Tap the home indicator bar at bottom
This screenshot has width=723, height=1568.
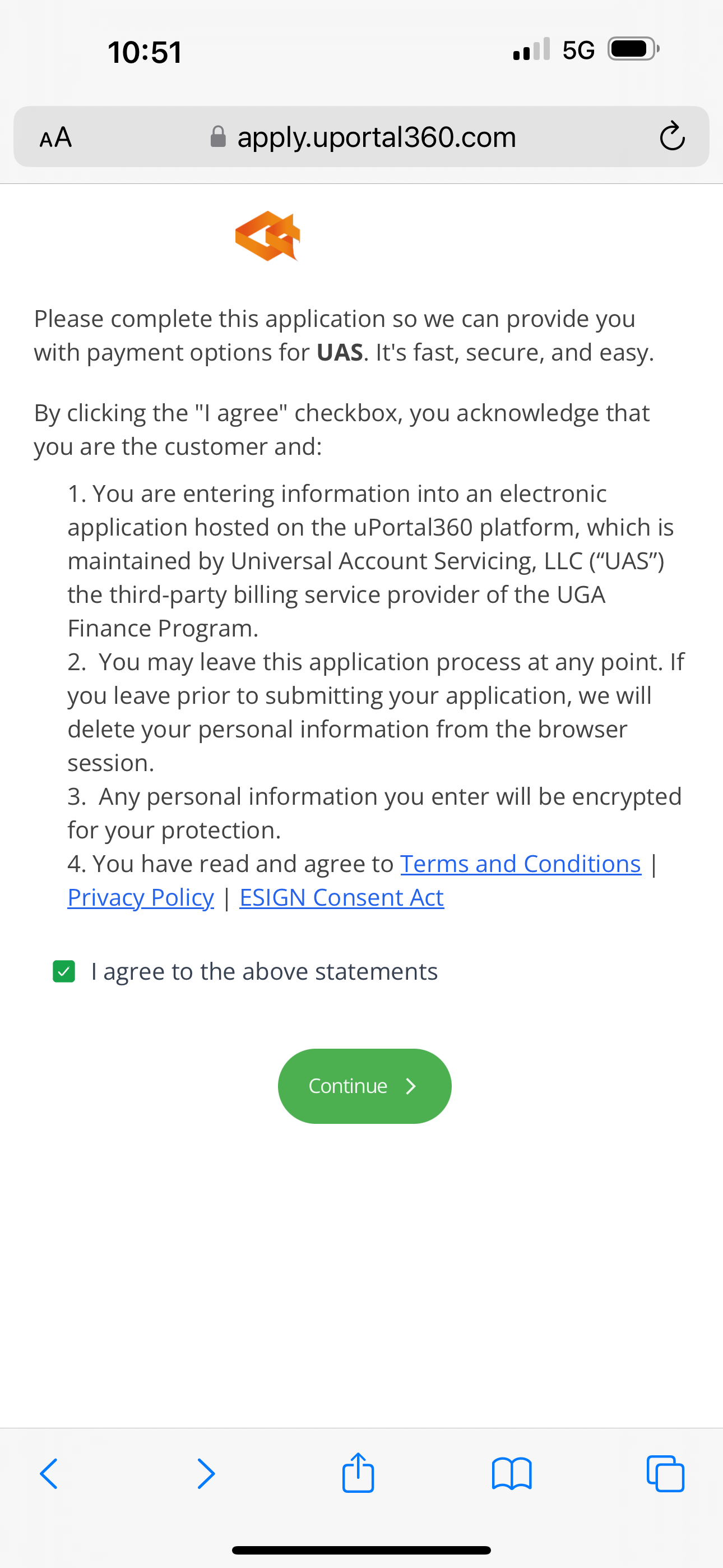coord(361,1549)
